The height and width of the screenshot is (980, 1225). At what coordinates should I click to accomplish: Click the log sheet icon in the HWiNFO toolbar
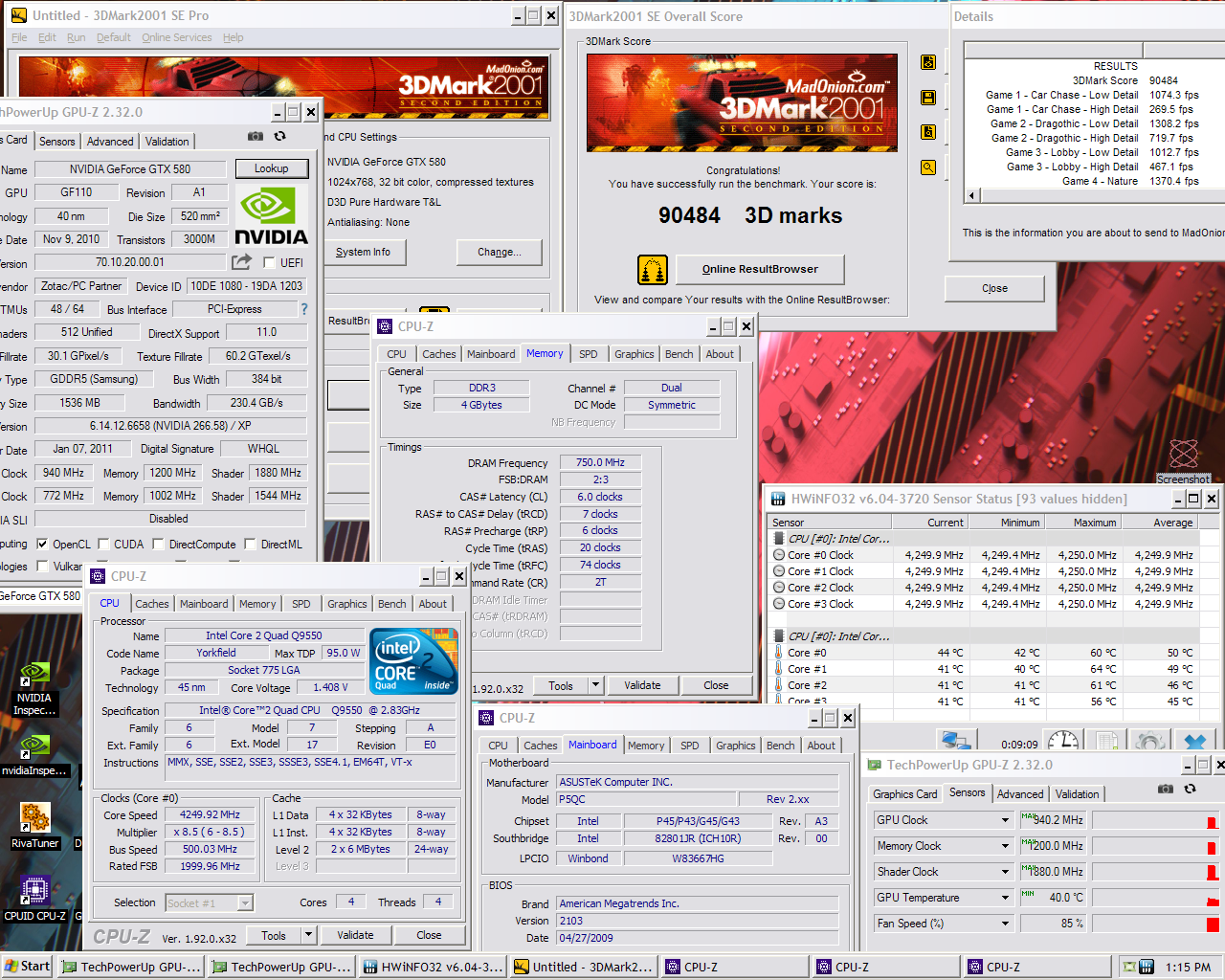click(1106, 743)
